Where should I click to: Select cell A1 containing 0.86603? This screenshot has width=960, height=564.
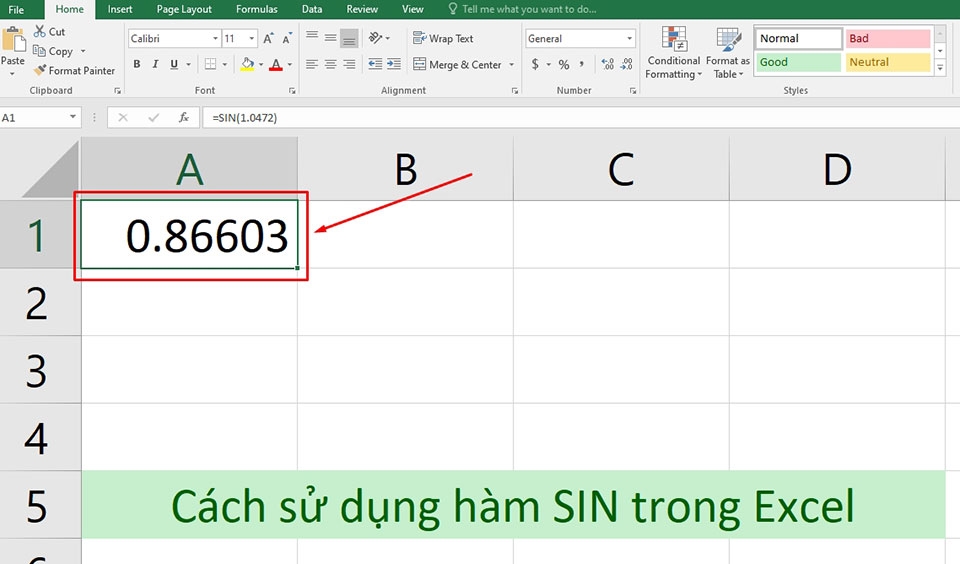[x=189, y=235]
